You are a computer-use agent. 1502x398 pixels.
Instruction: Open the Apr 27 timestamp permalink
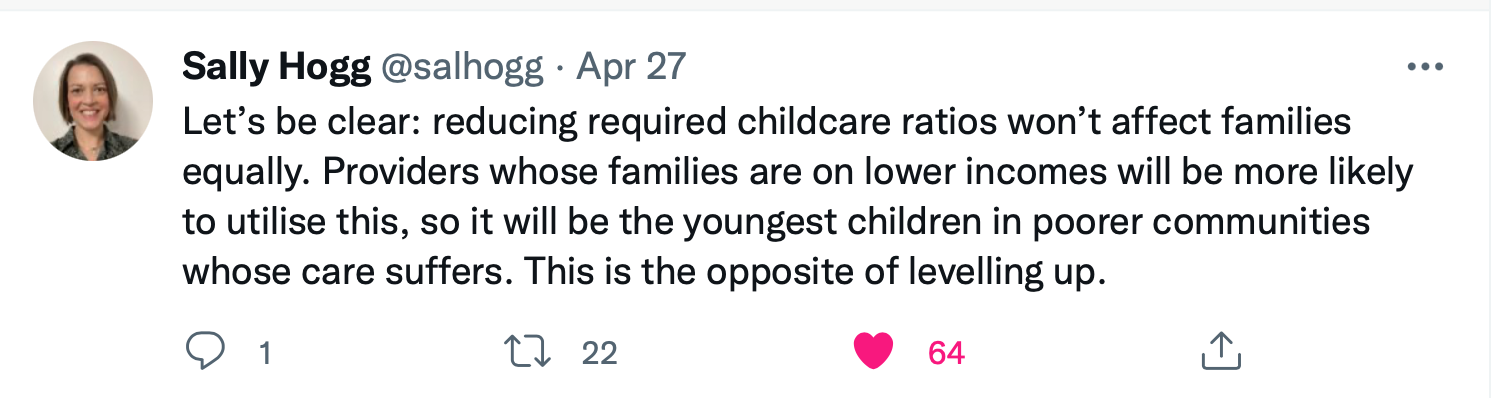point(631,67)
